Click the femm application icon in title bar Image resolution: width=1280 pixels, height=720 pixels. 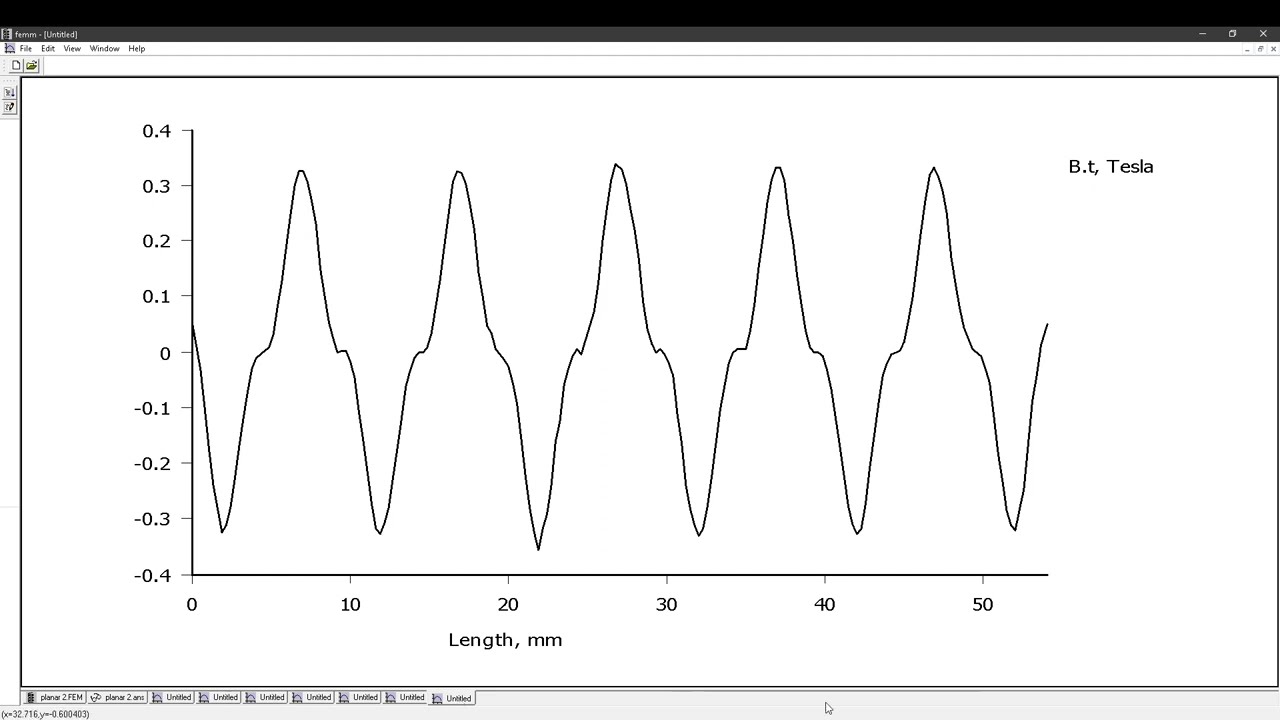[x=7, y=34]
